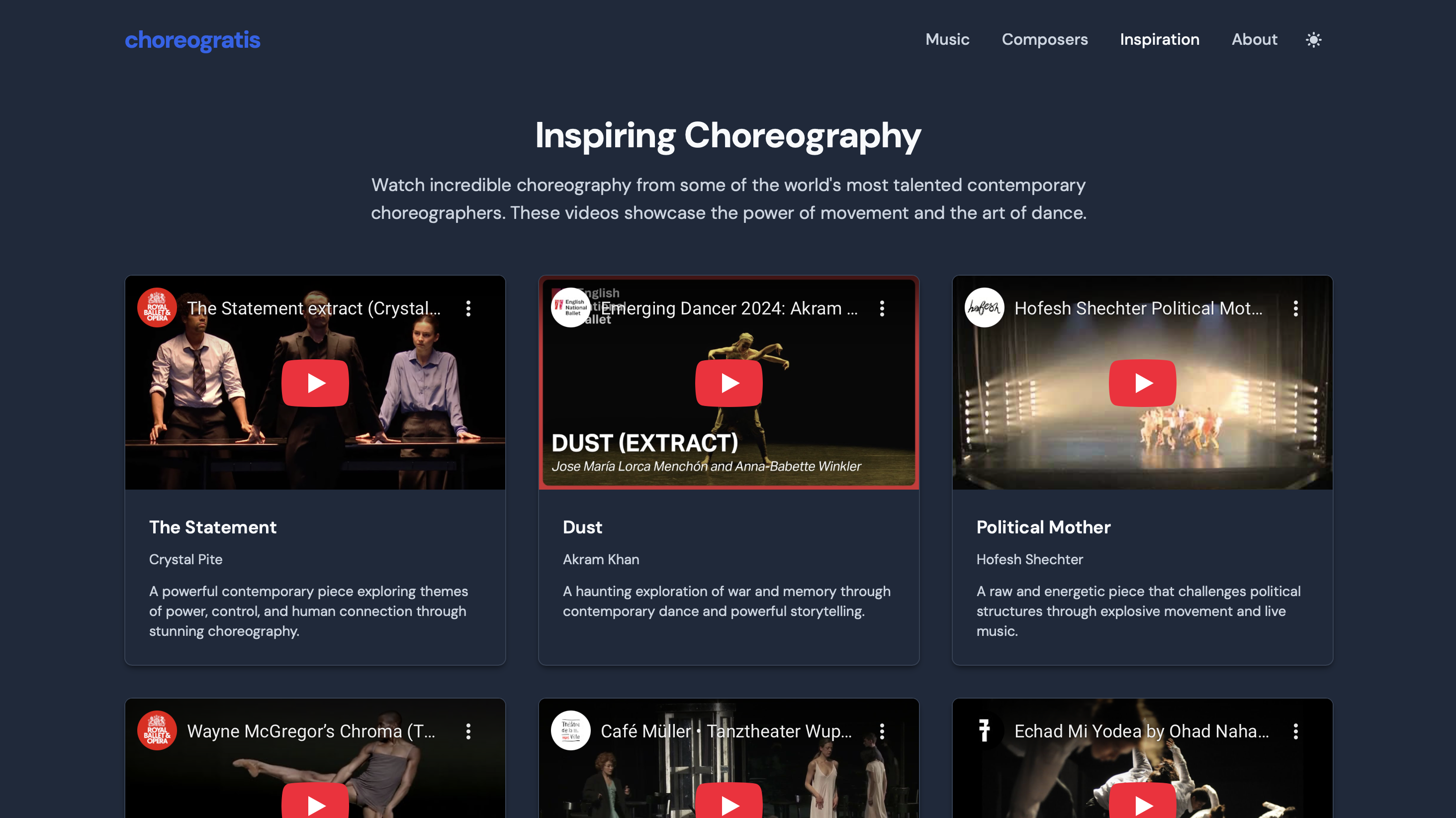The width and height of the screenshot is (1456, 818).
Task: Open 'Emerging Dancer 2024: Akram' video title
Action: click(729, 308)
